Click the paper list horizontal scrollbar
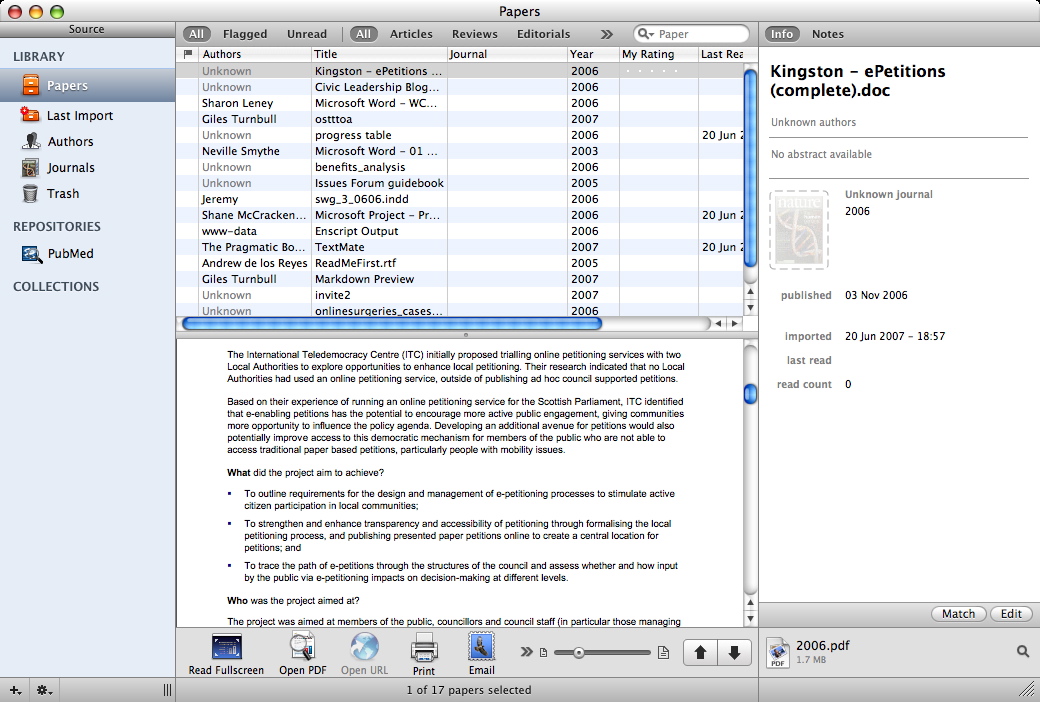This screenshot has height=702, width=1040. pos(392,324)
